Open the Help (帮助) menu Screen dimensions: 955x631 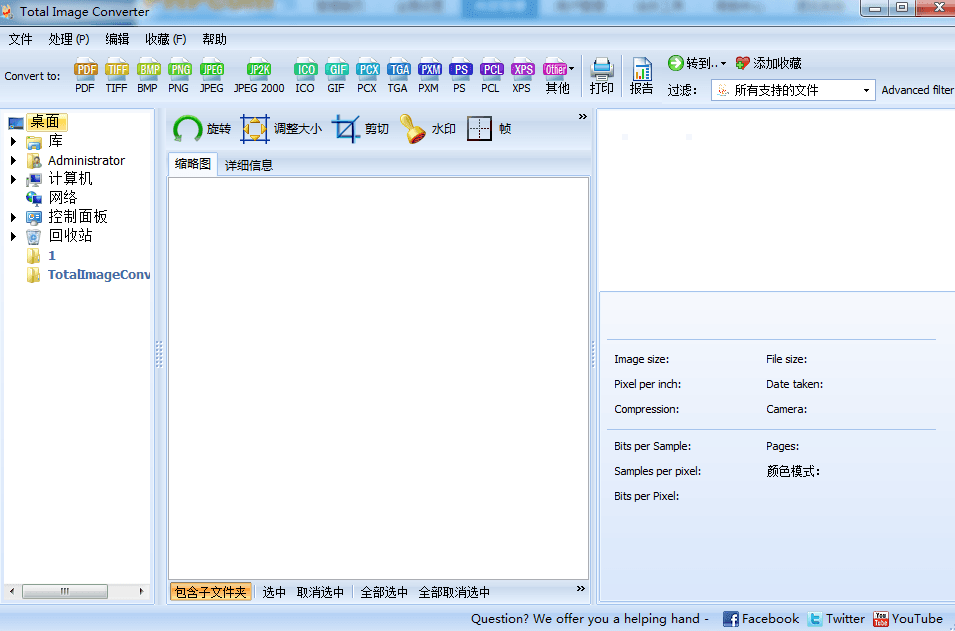(214, 40)
